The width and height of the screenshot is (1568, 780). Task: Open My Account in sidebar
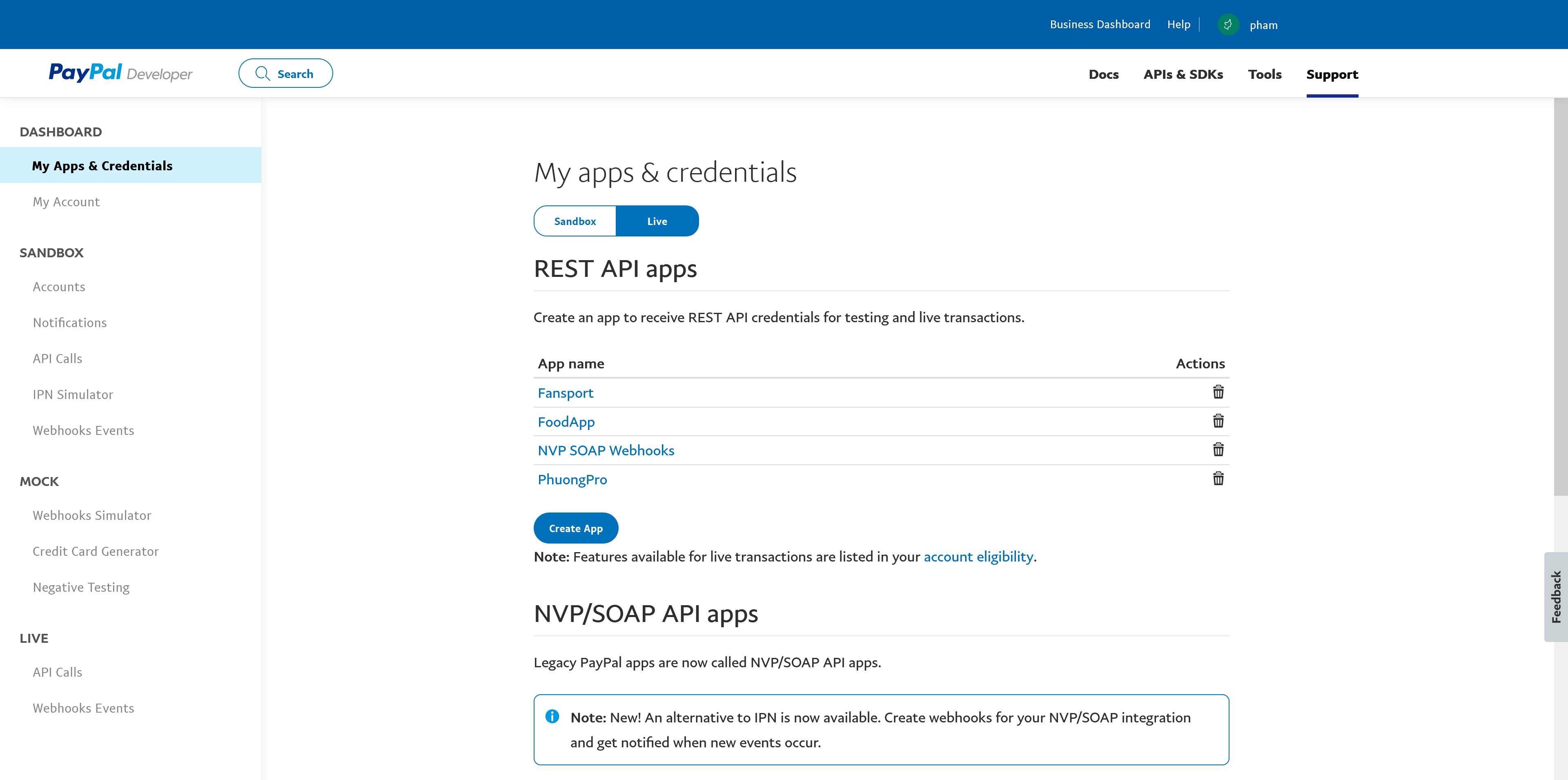(x=66, y=202)
